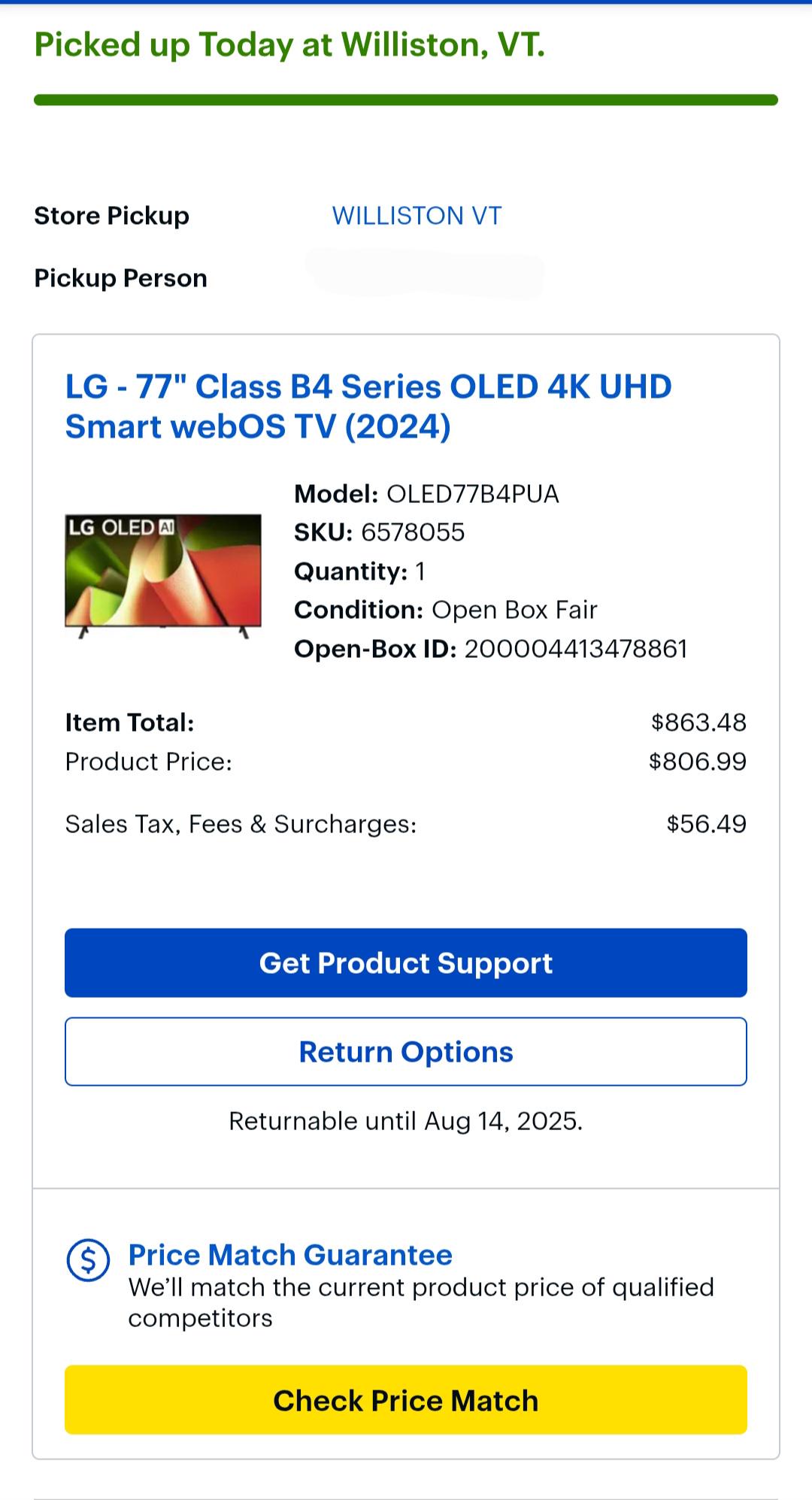Click the green pickup progress bar
The height and width of the screenshot is (1500, 812).
(x=406, y=100)
